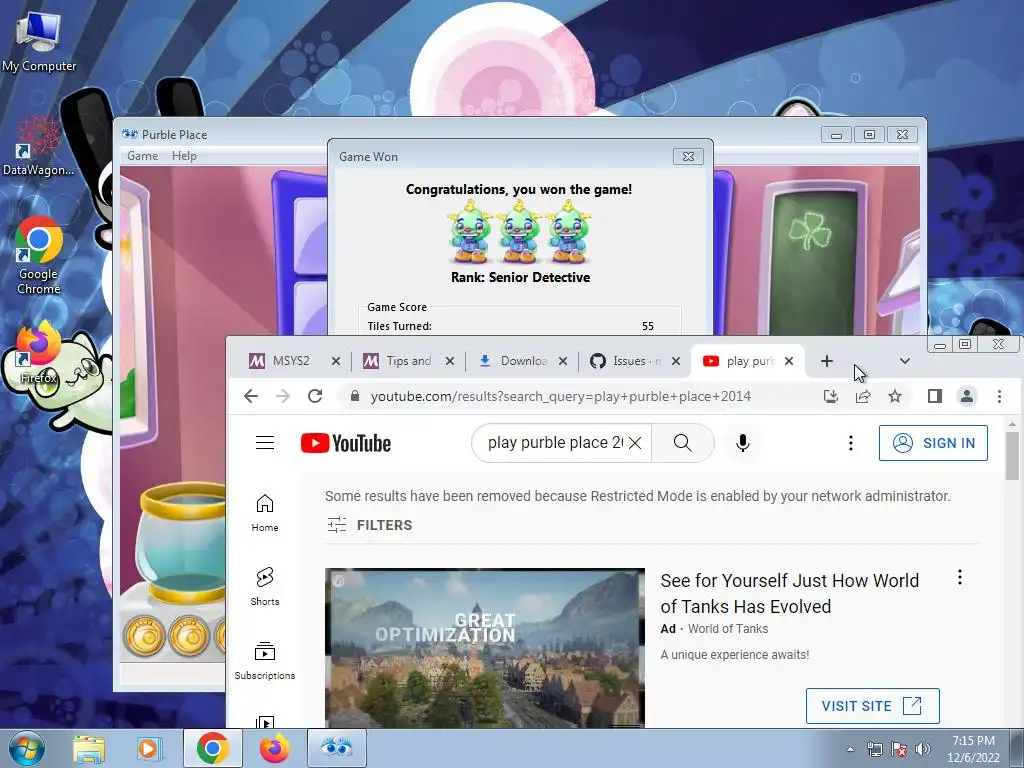Image resolution: width=1024 pixels, height=768 pixels.
Task: Open the Windows Start menu
Action: tap(25, 748)
